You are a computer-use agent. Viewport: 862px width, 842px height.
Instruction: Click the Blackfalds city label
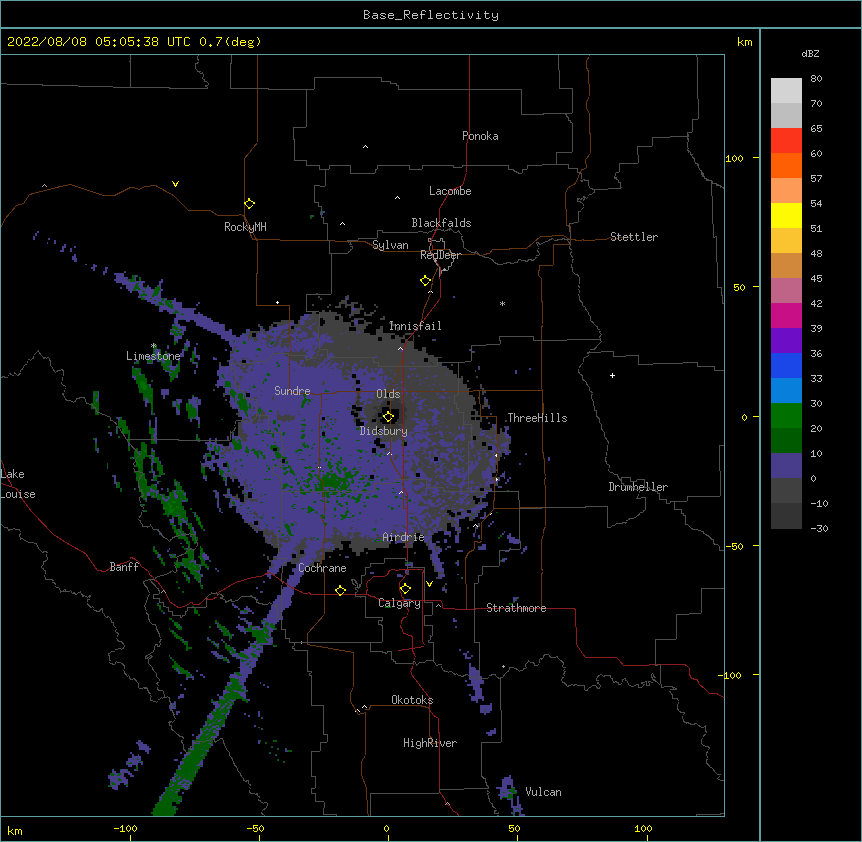pos(441,223)
